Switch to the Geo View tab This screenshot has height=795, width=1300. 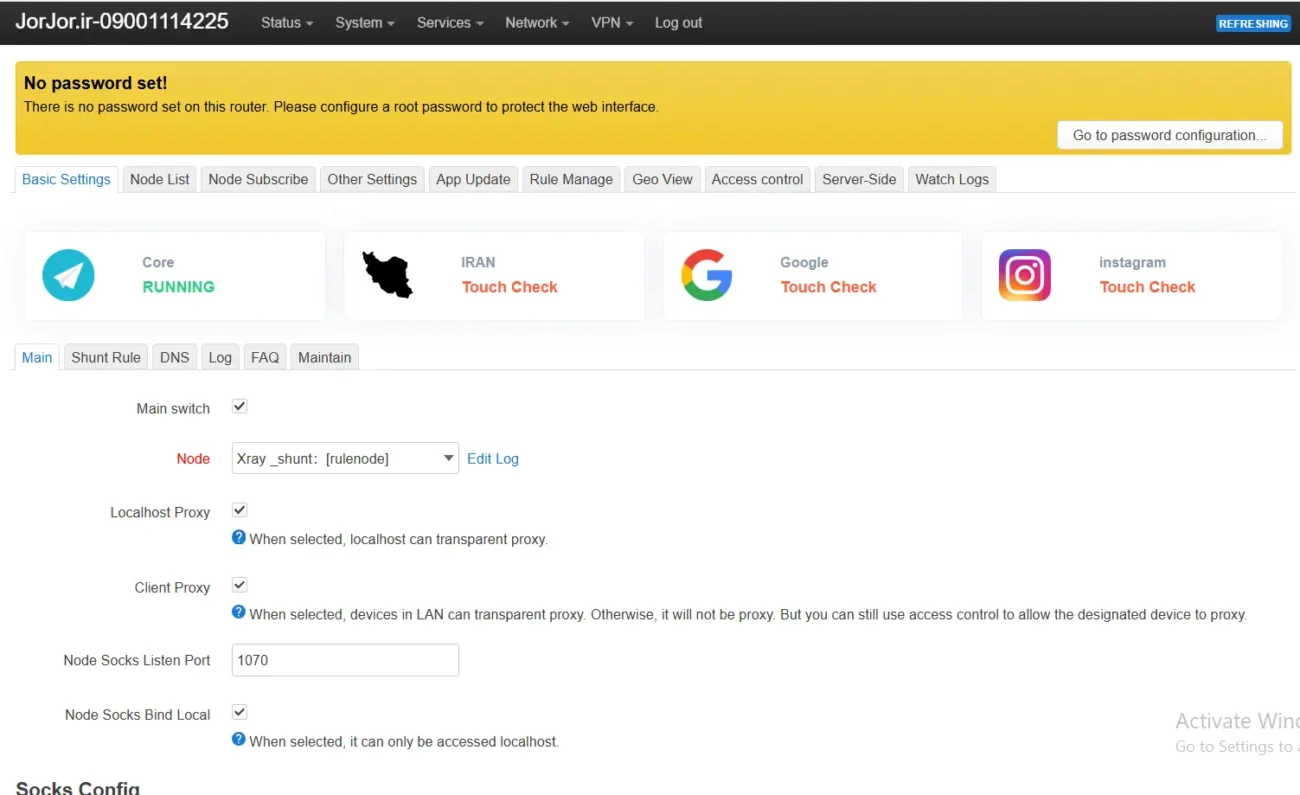(663, 180)
